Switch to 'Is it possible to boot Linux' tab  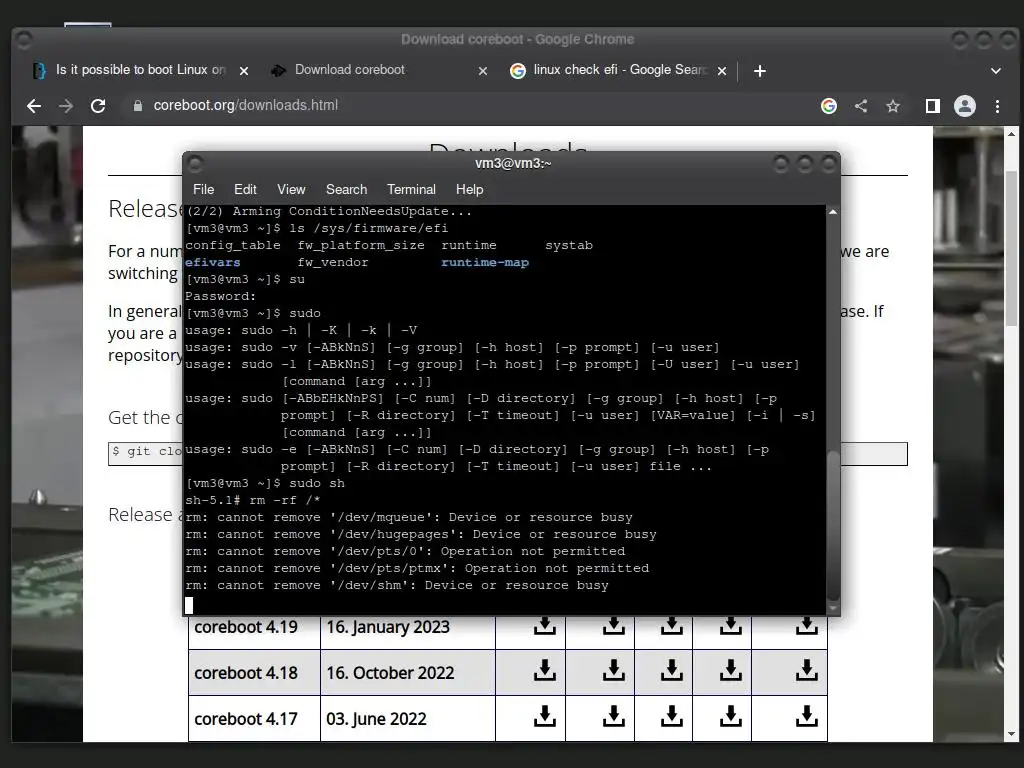[x=140, y=70]
